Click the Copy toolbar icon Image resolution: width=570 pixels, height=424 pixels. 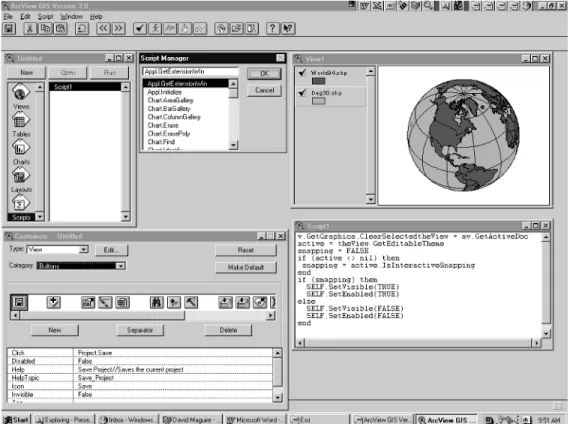pyautogui.click(x=45, y=28)
